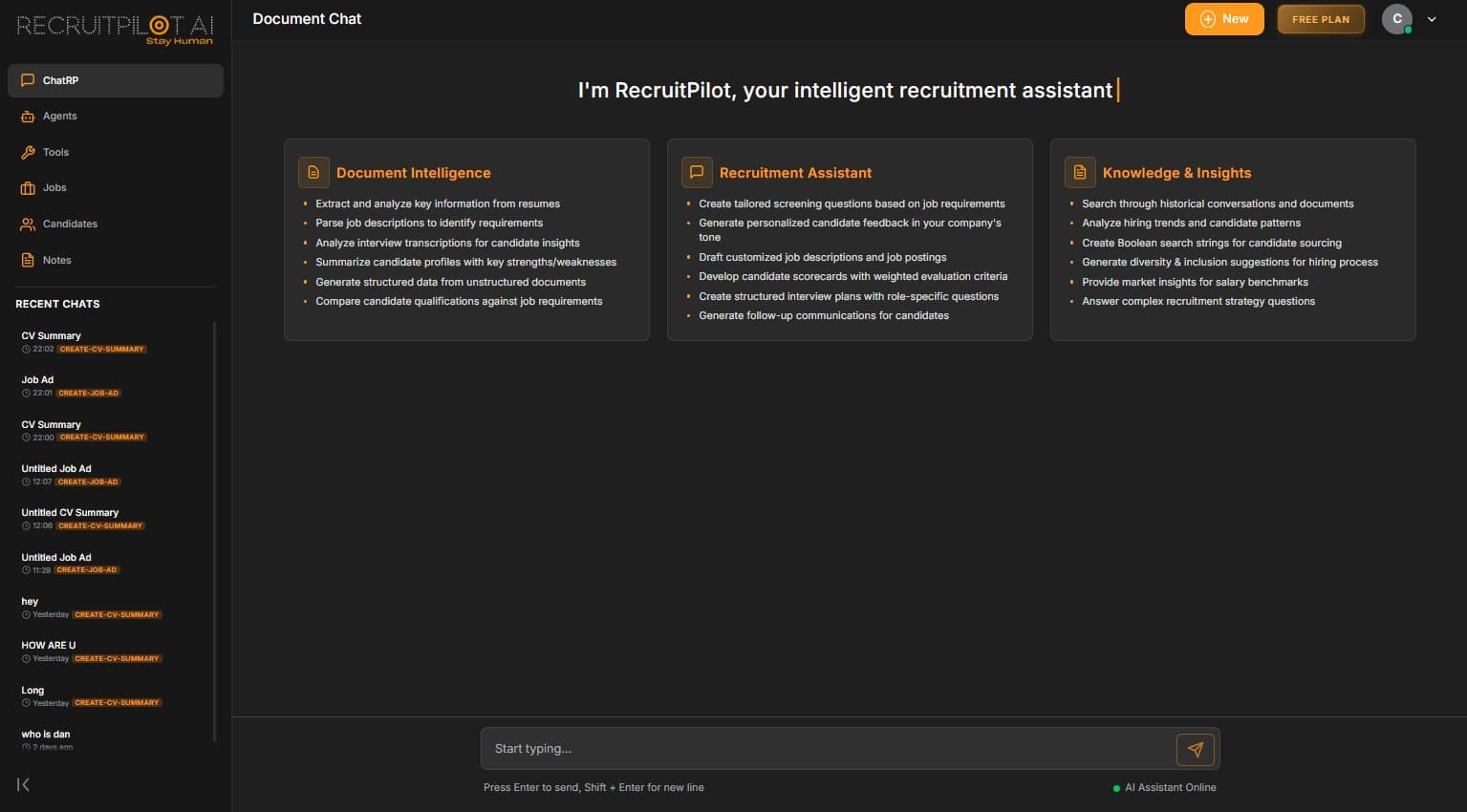Screen dimensions: 1467x812
Task: Open the Tools section
Action: click(x=116, y=152)
